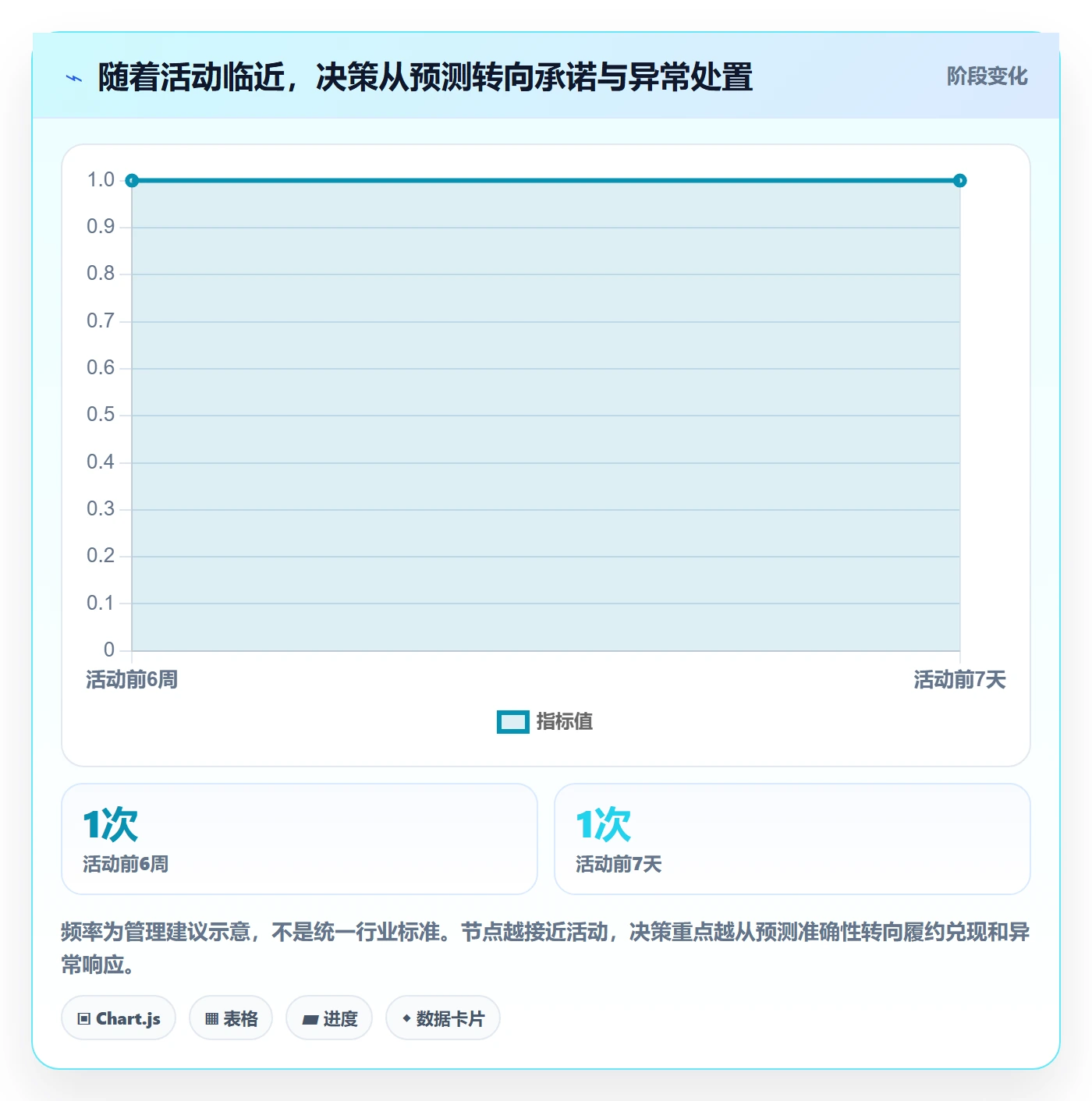Click the 1次 value in the 活动前6周 card
This screenshot has width=1092, height=1101.
pos(110,824)
